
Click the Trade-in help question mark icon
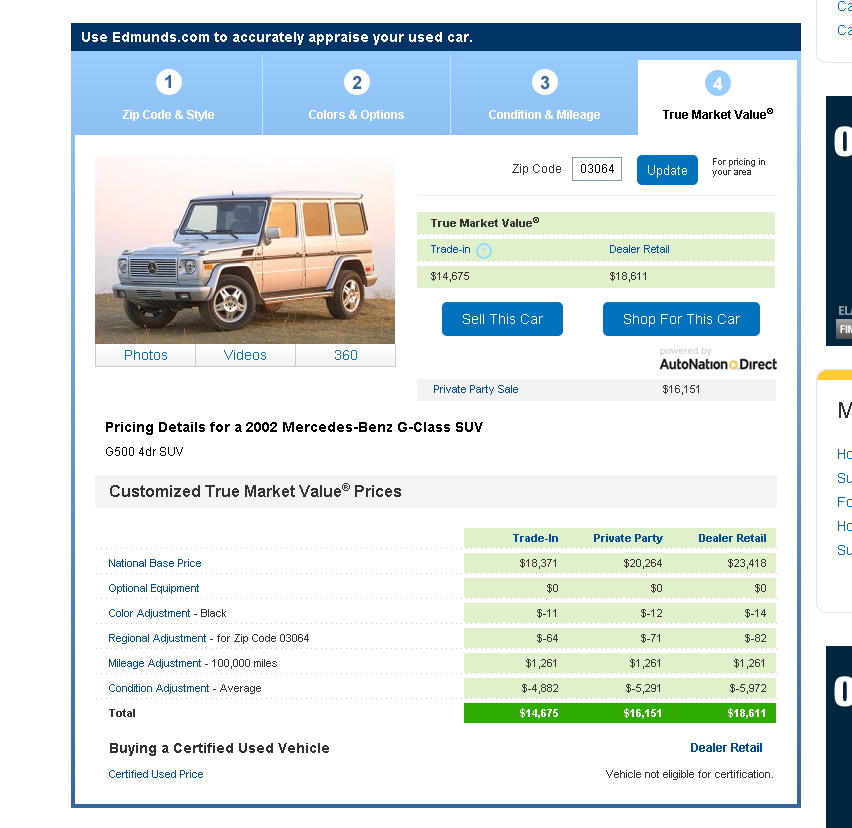click(x=484, y=251)
